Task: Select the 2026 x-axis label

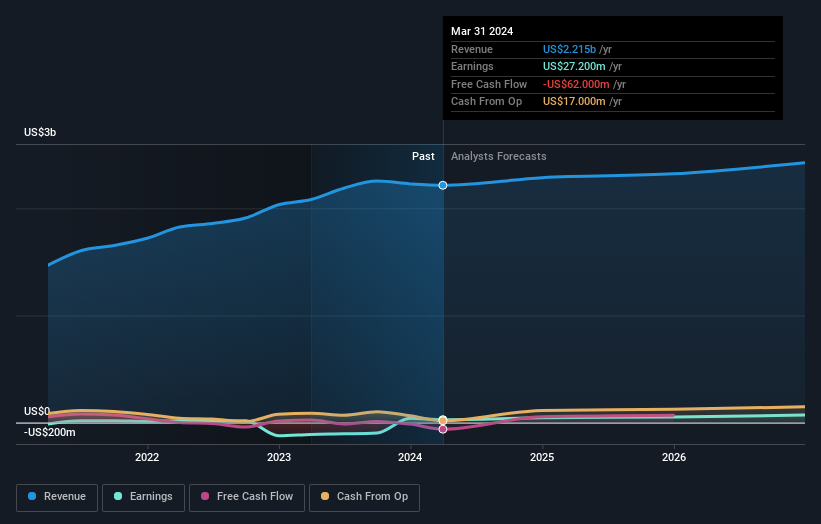Action: pos(674,458)
